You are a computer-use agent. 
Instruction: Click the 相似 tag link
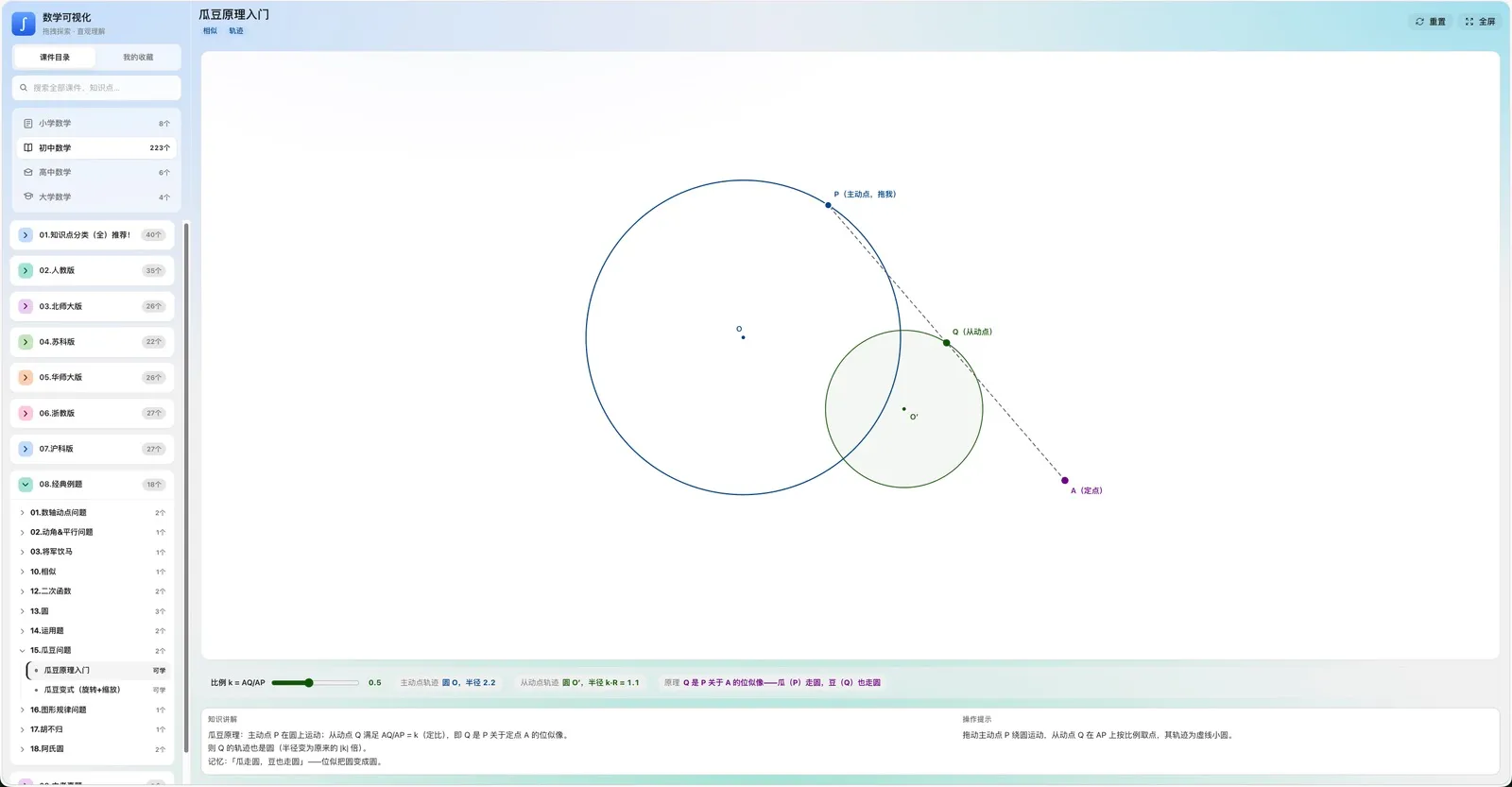pyautogui.click(x=210, y=31)
